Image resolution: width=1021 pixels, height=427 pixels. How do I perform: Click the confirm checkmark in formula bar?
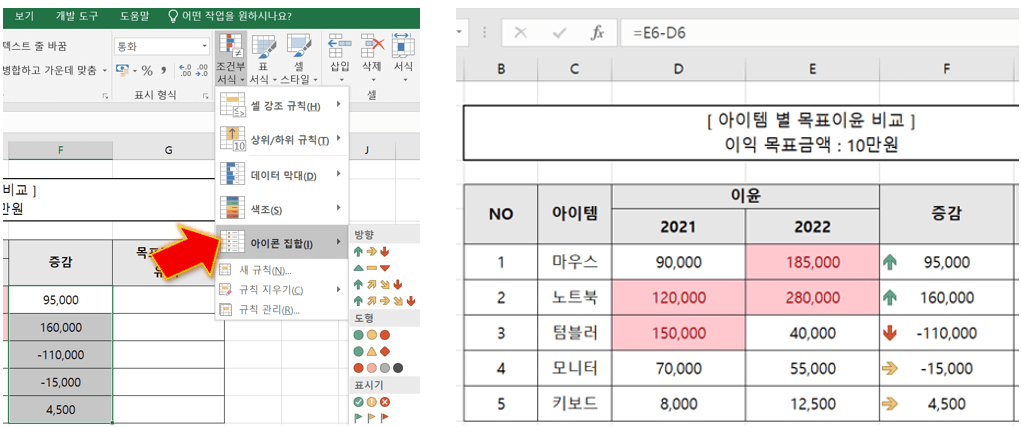tap(559, 33)
